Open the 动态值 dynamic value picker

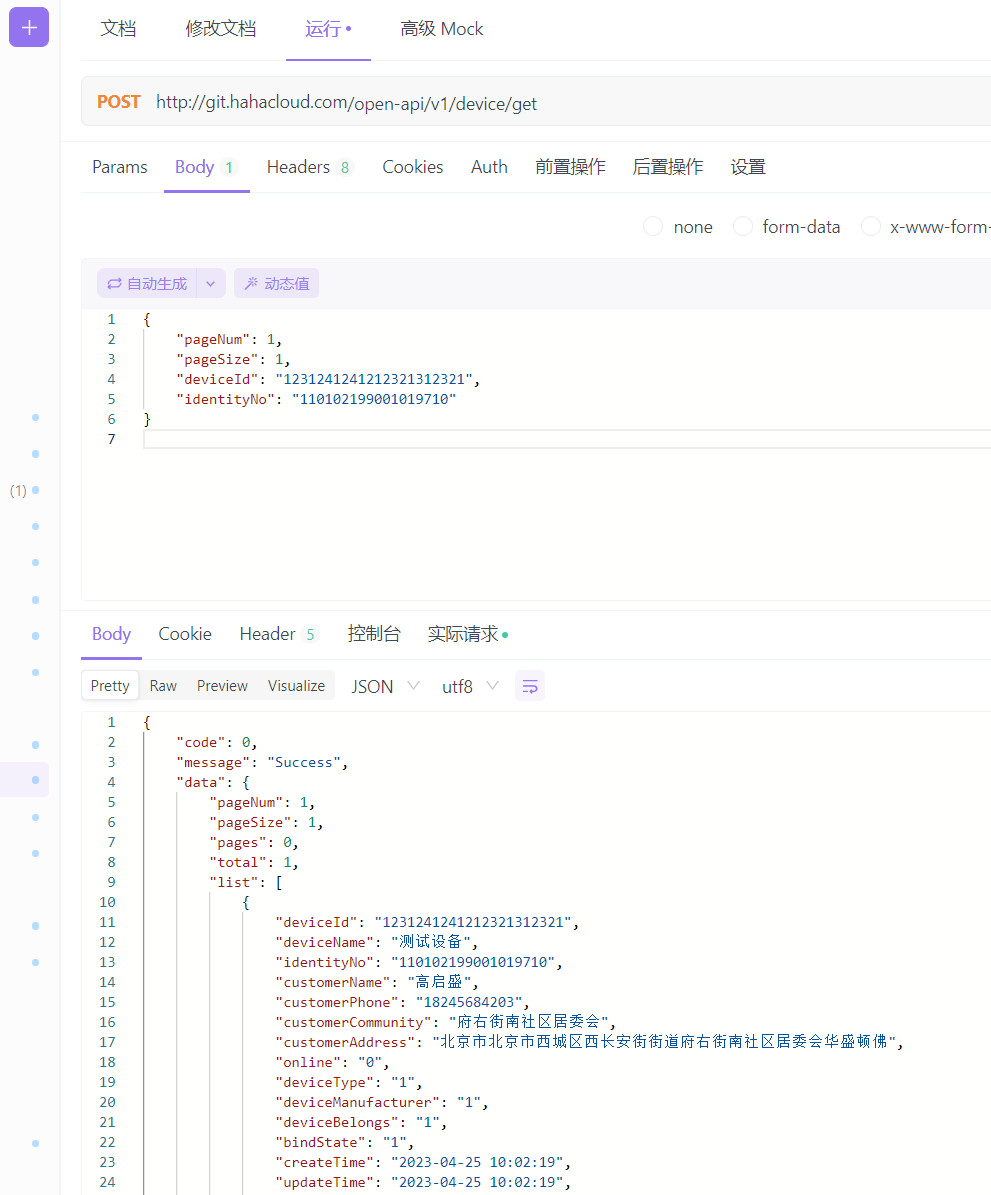[277, 284]
